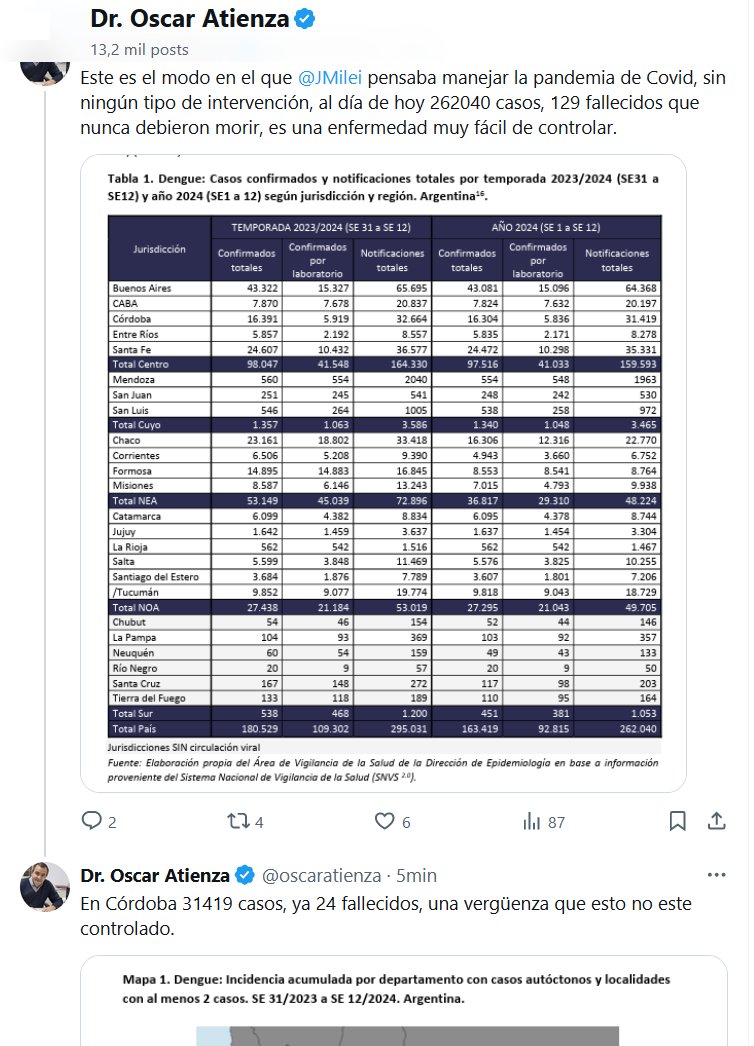This screenshot has height=1046, width=754.
Task: Click the profile avatar on the Córdoba tweet
Action: 45,887
